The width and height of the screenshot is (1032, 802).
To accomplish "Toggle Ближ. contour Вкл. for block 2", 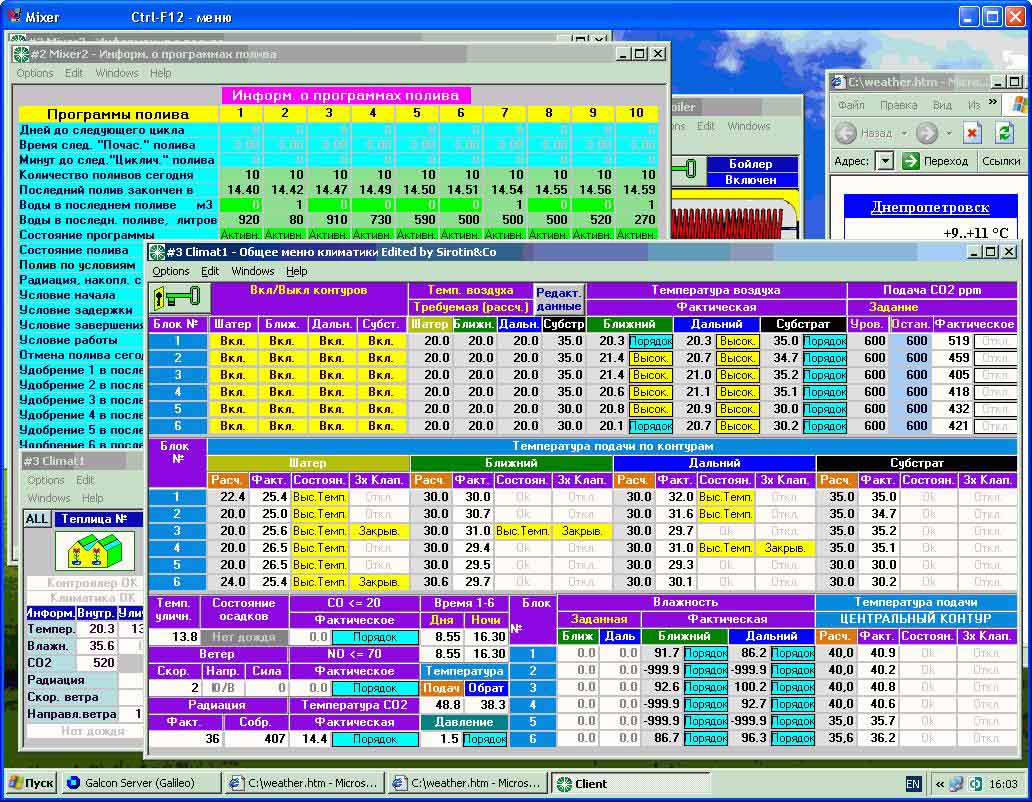I will point(281,358).
